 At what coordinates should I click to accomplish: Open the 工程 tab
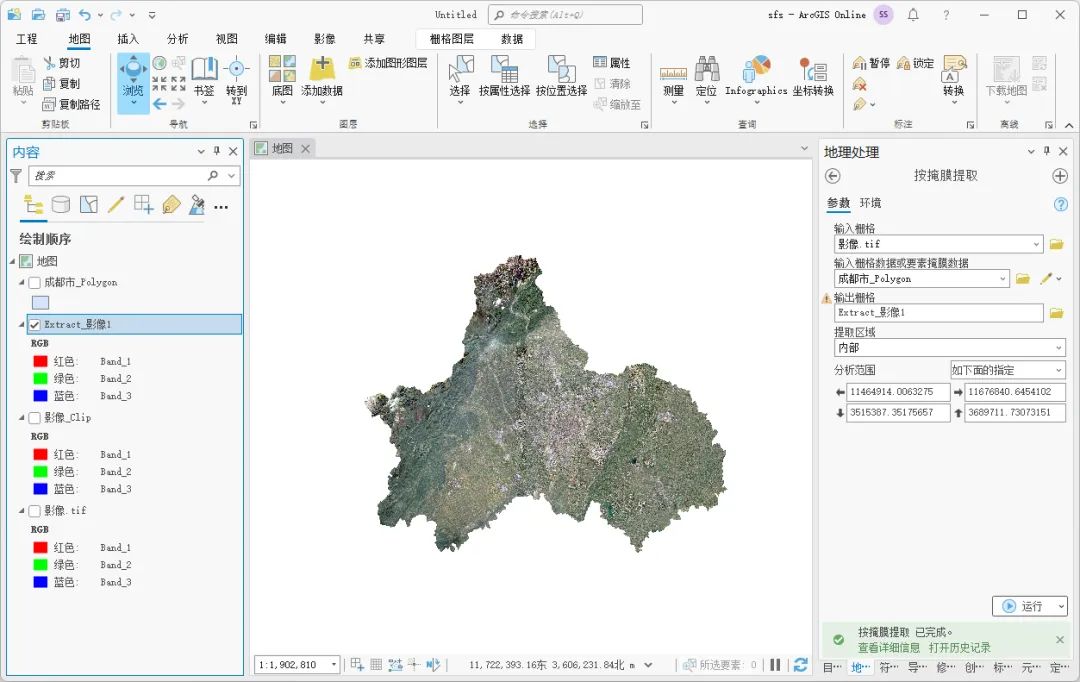pyautogui.click(x=26, y=39)
